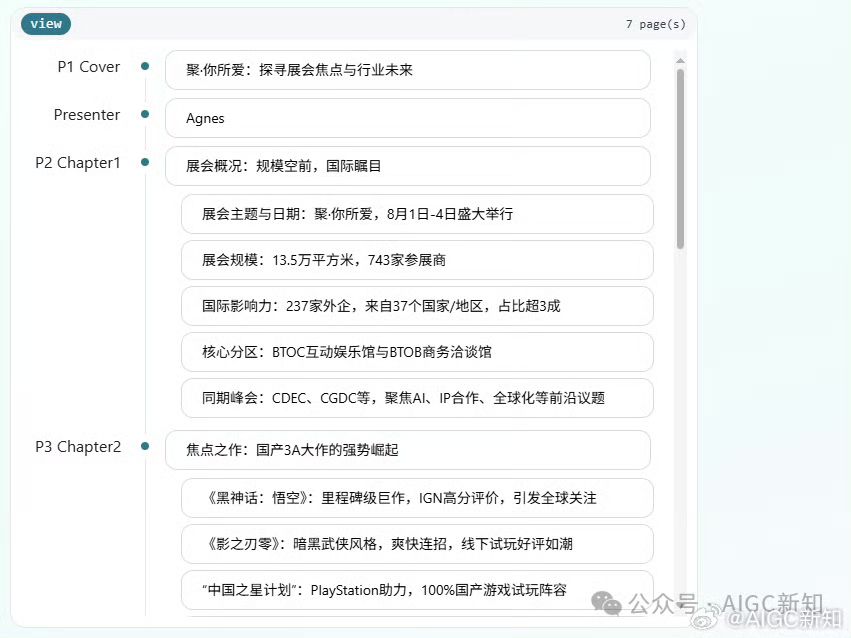Image resolution: width=851 pixels, height=638 pixels.
Task: Click the P3 Chapter2 timeline dot
Action: pyautogui.click(x=145, y=446)
